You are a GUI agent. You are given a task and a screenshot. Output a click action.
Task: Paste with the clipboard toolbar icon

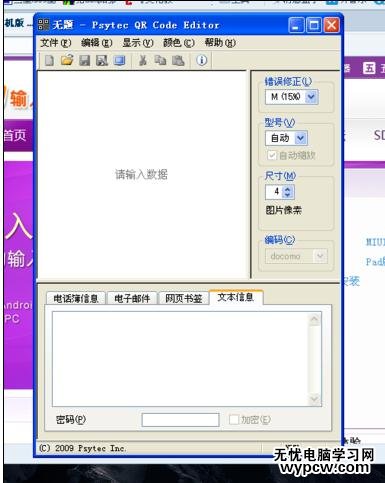178,61
